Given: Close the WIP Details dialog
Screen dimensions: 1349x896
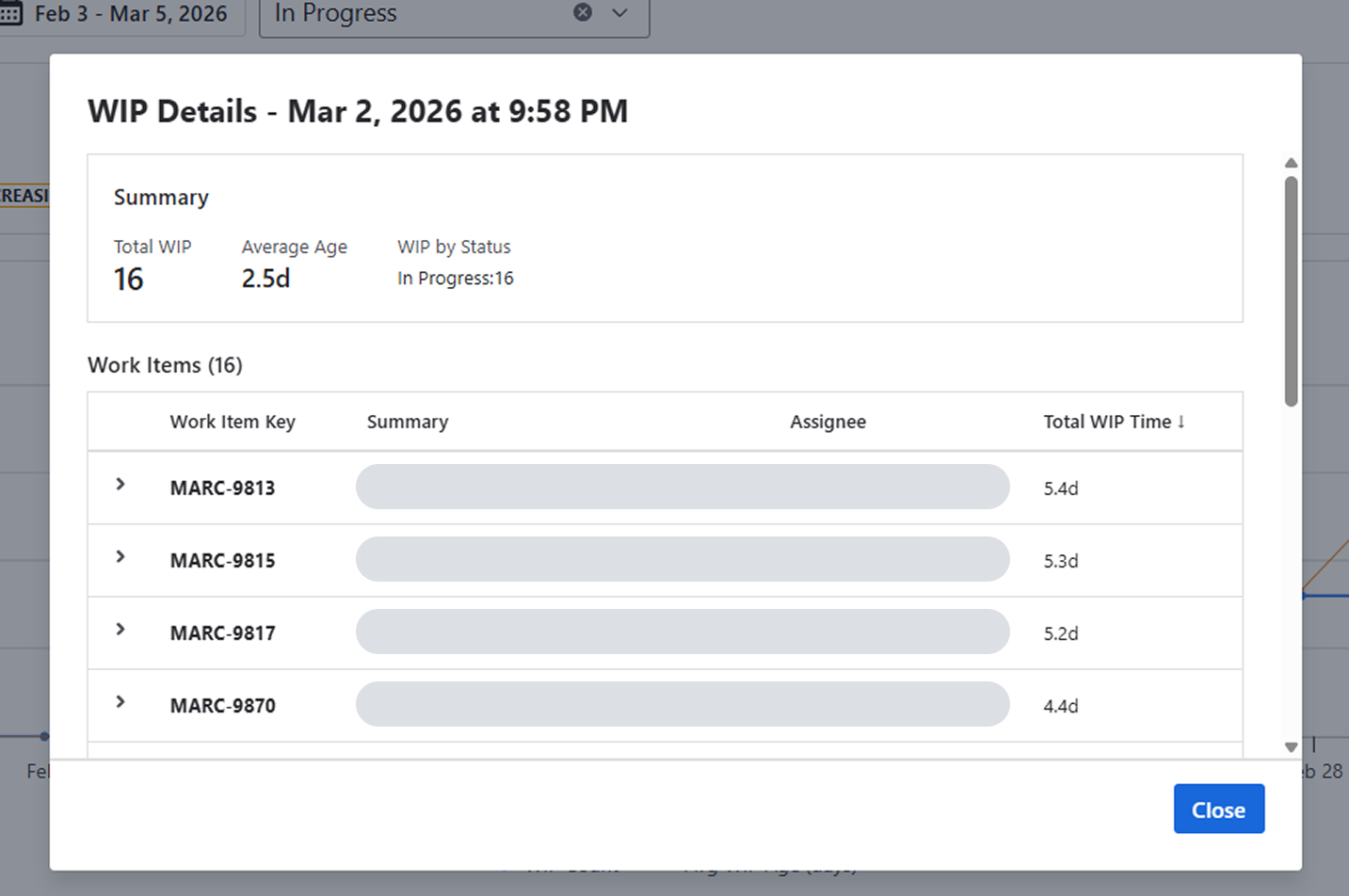Looking at the screenshot, I should coord(1218,809).
